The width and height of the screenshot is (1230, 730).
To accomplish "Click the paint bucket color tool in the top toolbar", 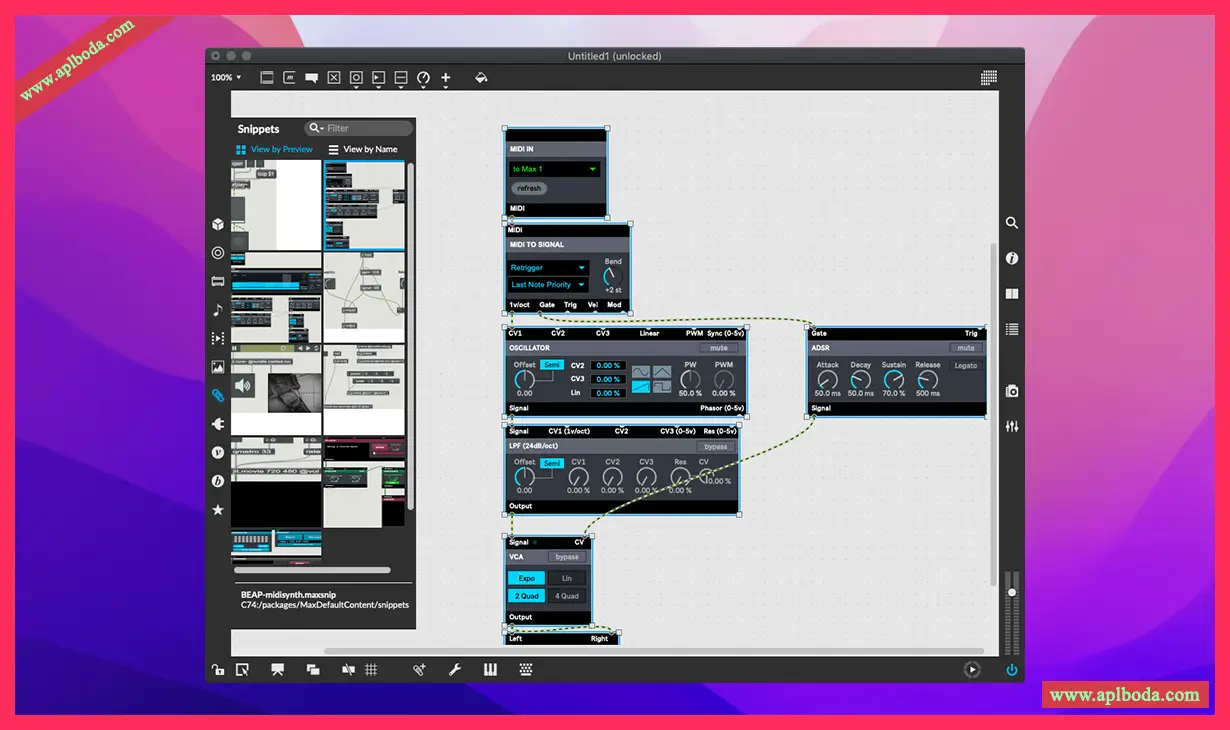I will click(x=481, y=78).
